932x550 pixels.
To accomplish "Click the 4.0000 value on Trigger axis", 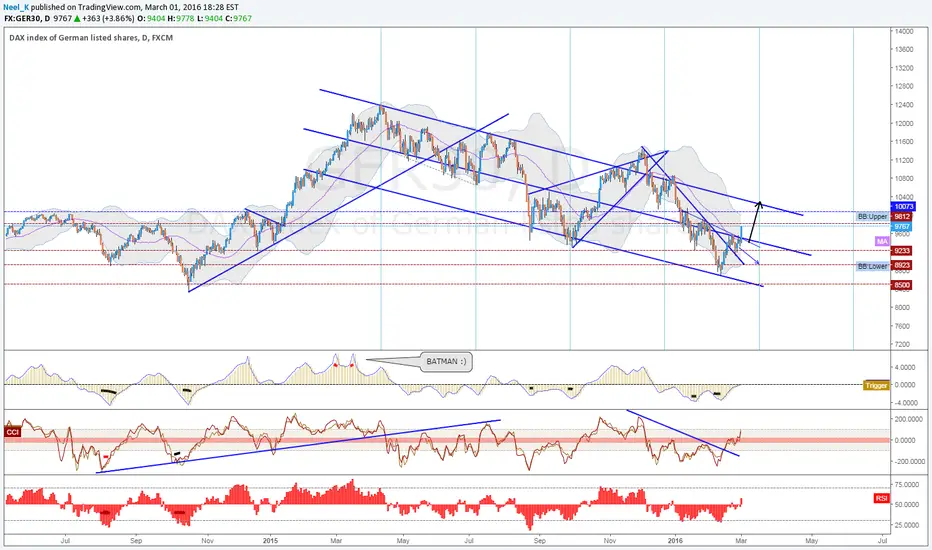I will coord(905,367).
